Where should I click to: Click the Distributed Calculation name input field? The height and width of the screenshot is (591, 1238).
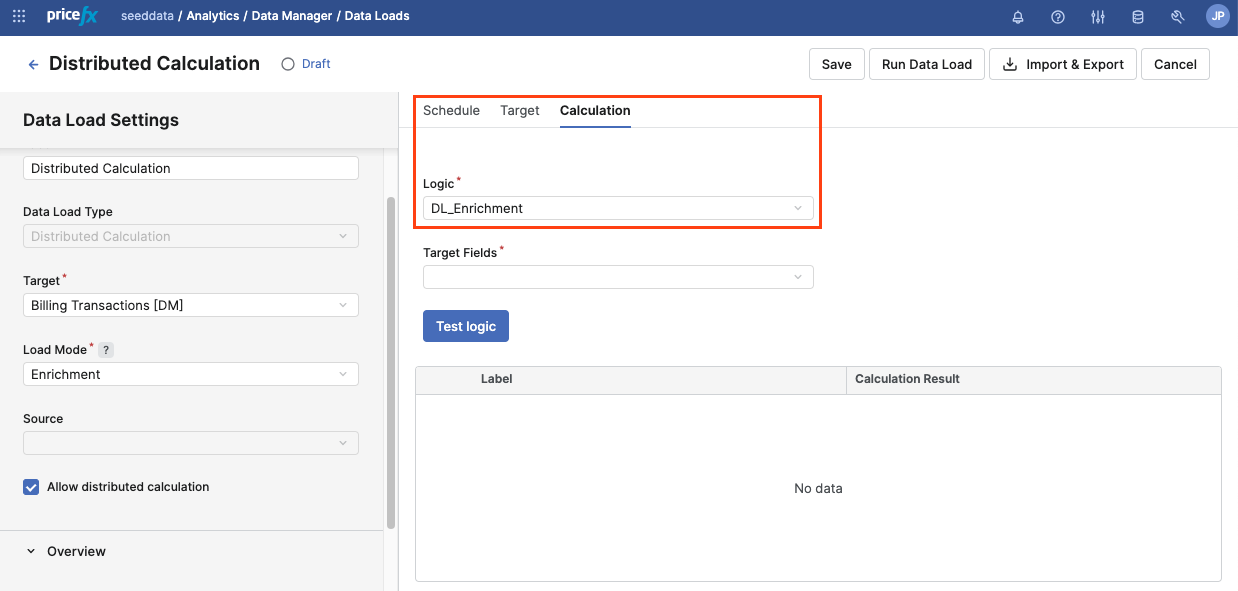click(x=190, y=168)
